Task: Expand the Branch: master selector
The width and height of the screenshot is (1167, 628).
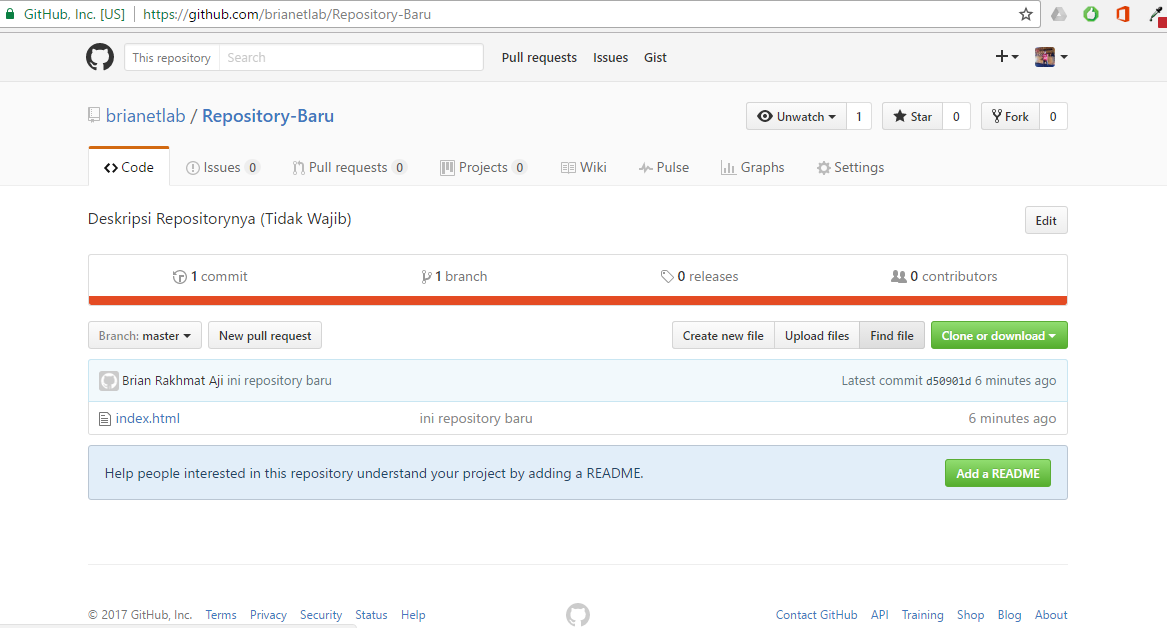Action: 144,336
